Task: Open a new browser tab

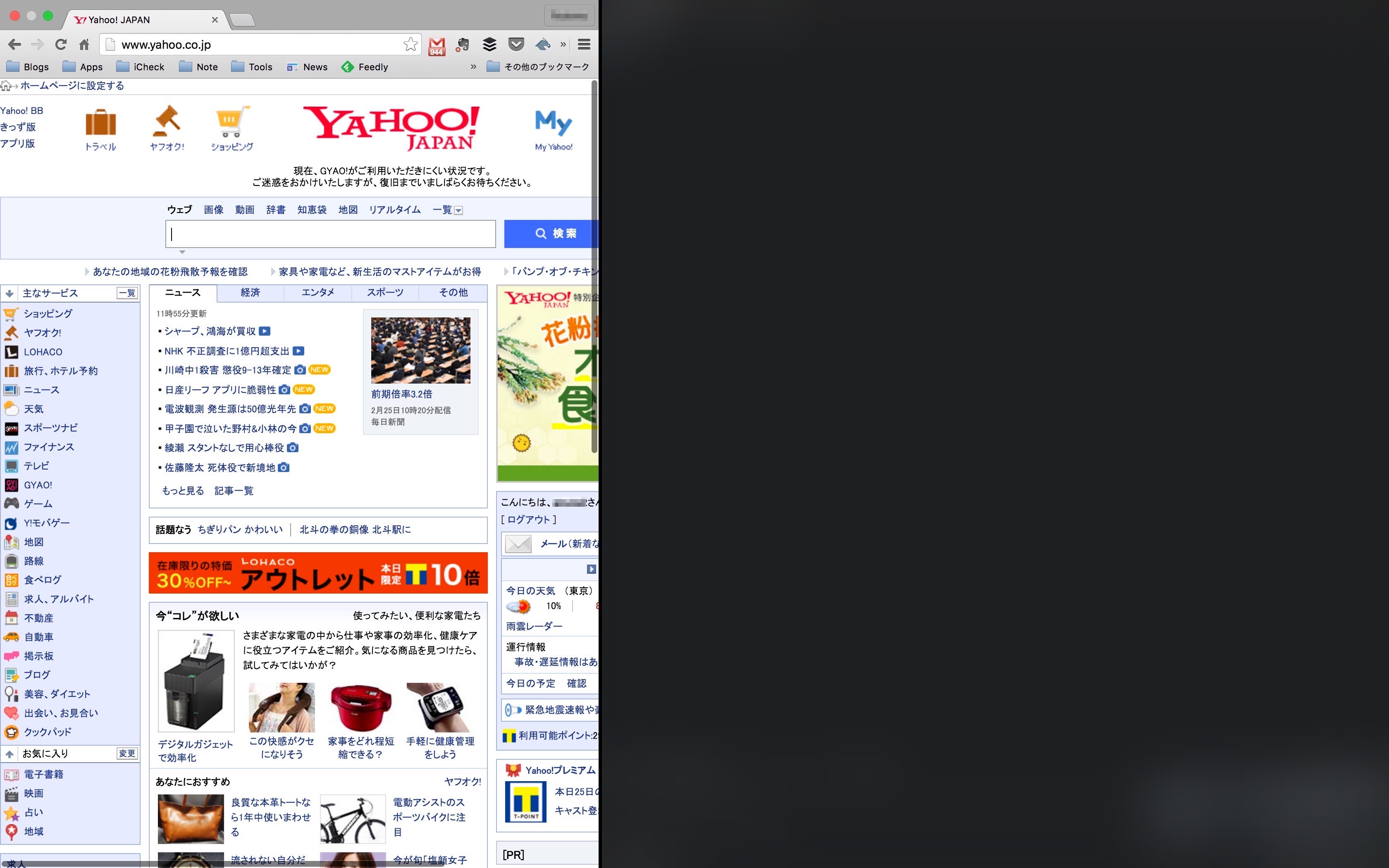Action: [242, 20]
